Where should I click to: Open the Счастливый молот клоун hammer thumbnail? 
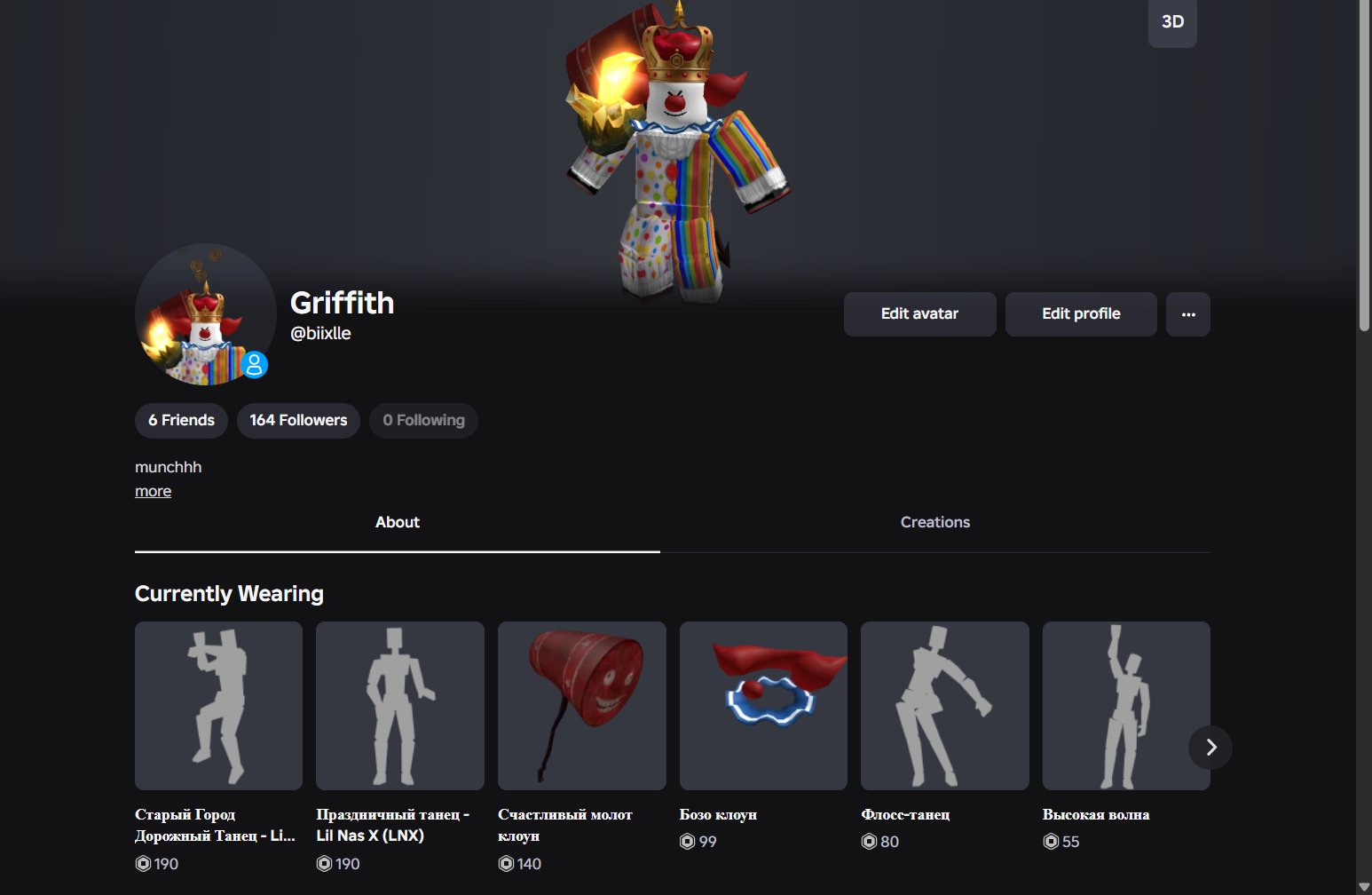point(582,706)
